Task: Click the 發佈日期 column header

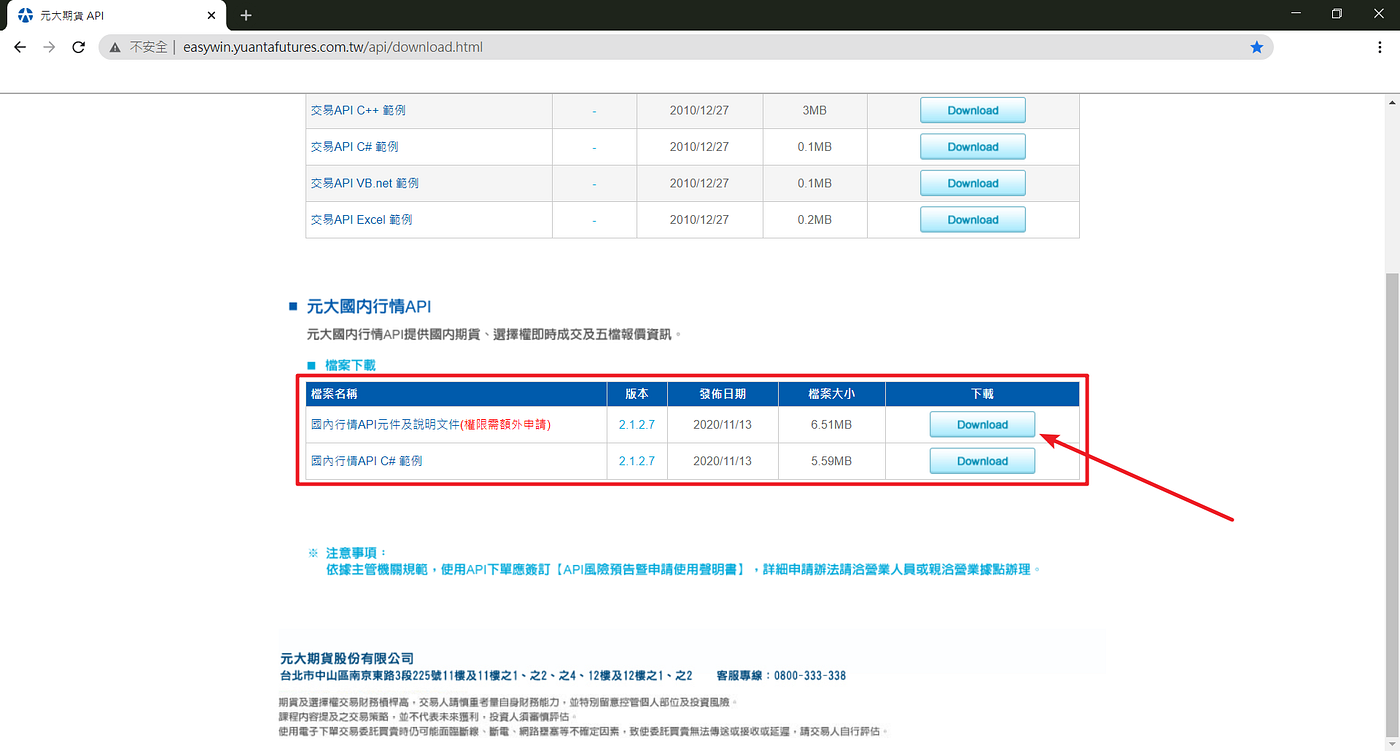Action: (x=722, y=394)
